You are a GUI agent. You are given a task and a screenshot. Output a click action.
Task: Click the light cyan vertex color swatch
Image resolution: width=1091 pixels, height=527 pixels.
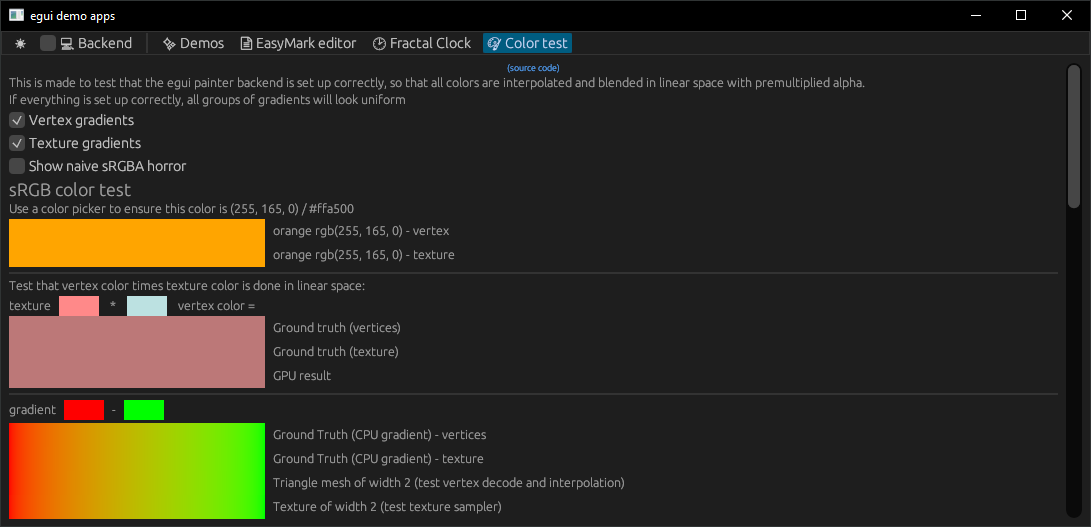pos(147,306)
